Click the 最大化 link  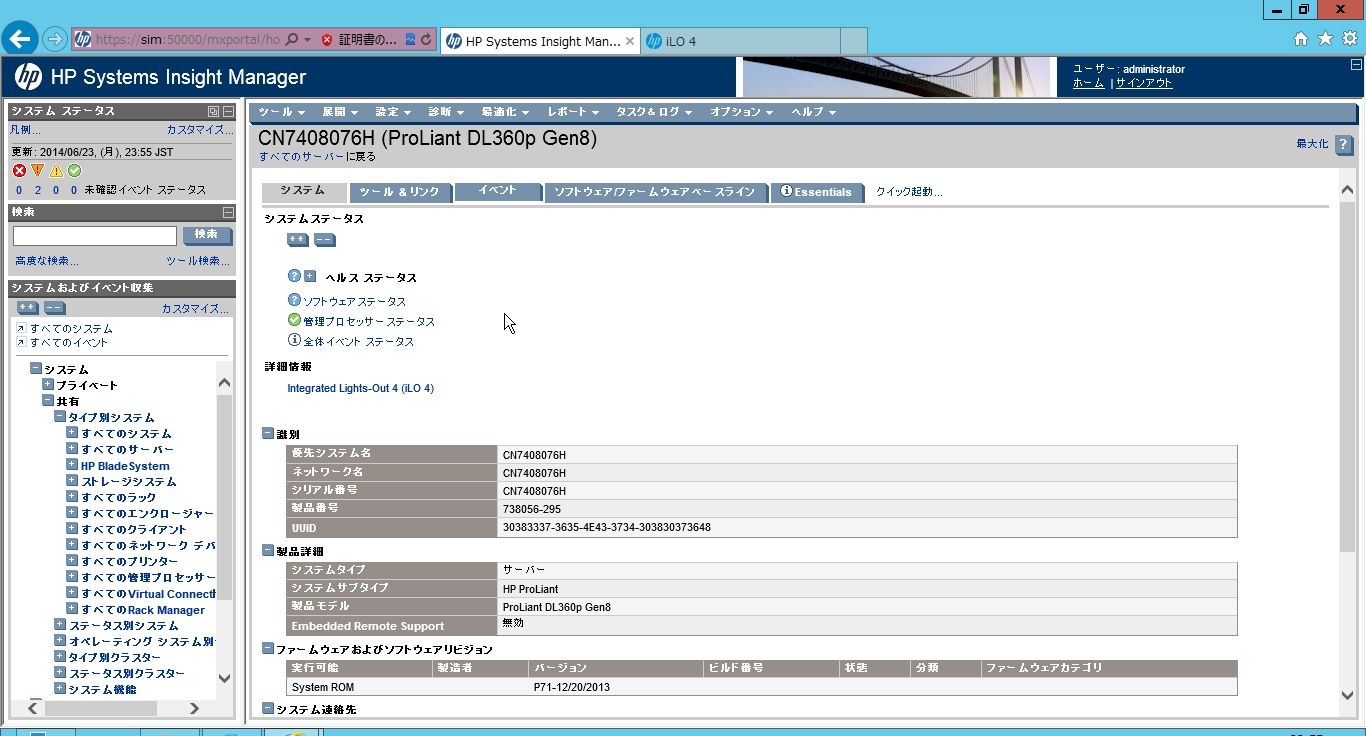click(1312, 144)
